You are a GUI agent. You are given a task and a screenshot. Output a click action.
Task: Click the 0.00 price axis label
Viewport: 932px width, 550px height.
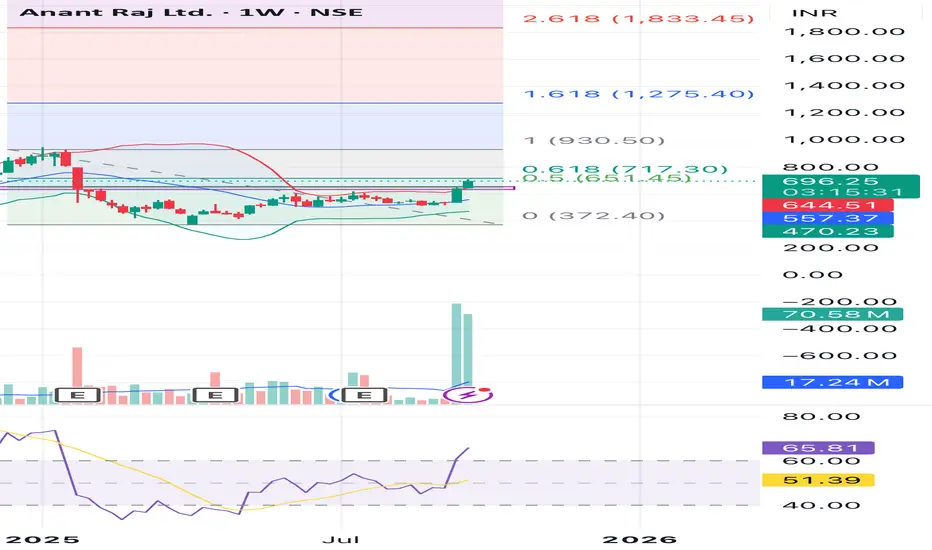(813, 275)
